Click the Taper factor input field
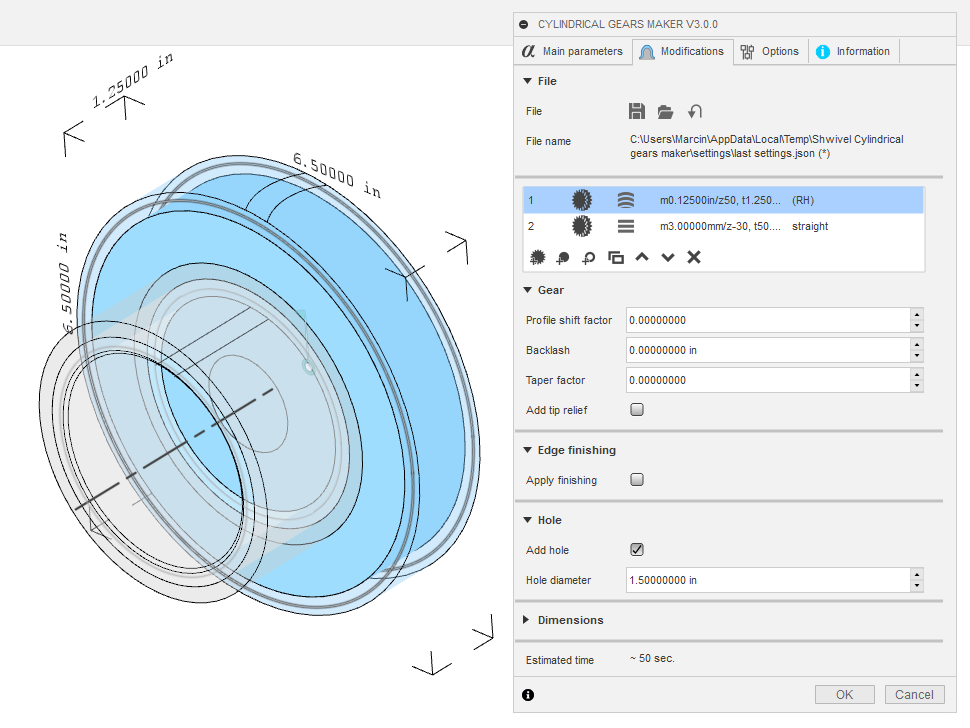 (768, 380)
